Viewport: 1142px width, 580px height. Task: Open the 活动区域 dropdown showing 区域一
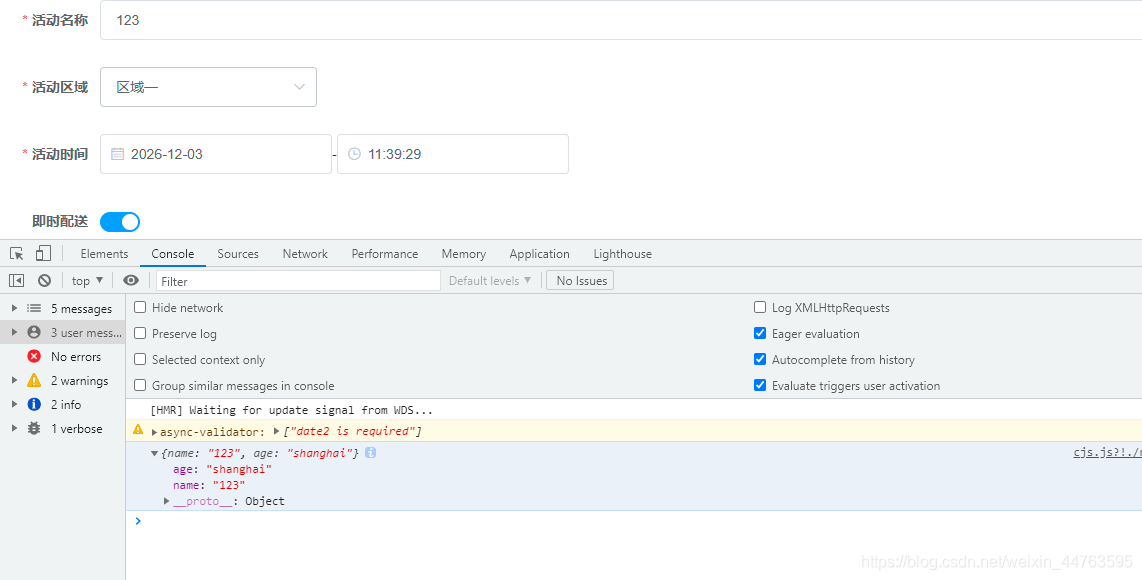tap(208, 87)
